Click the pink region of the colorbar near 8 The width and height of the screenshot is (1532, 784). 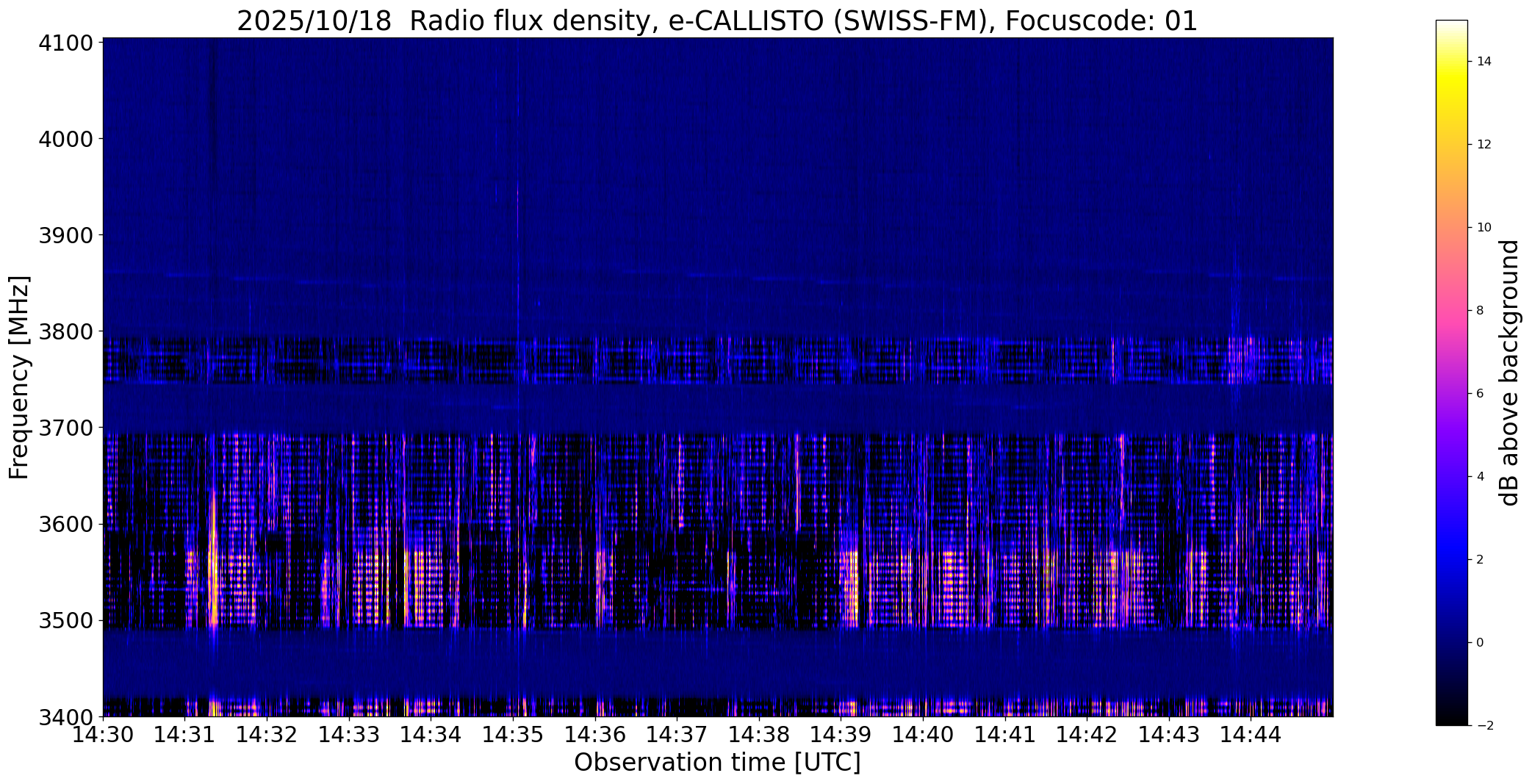click(x=1452, y=311)
